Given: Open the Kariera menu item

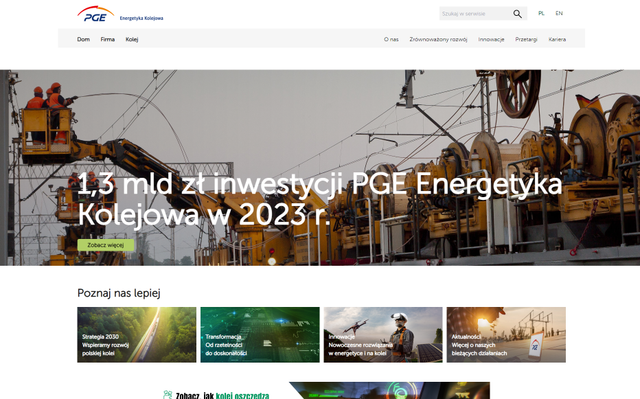Looking at the screenshot, I should 557,40.
